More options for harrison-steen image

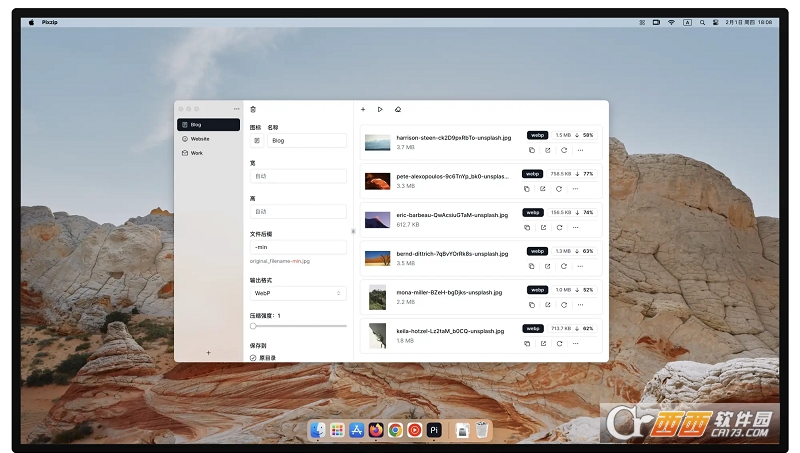(x=580, y=150)
